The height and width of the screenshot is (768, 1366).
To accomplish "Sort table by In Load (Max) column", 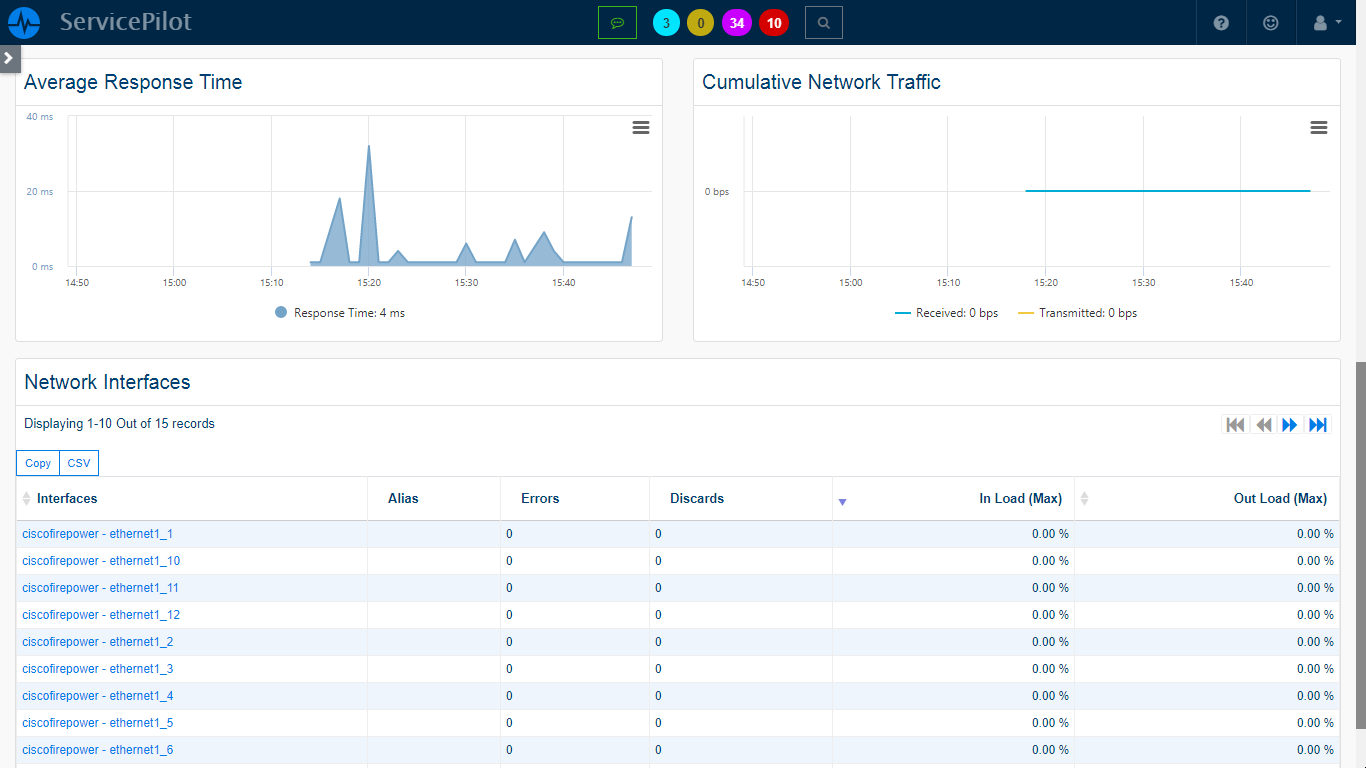I will [1019, 498].
